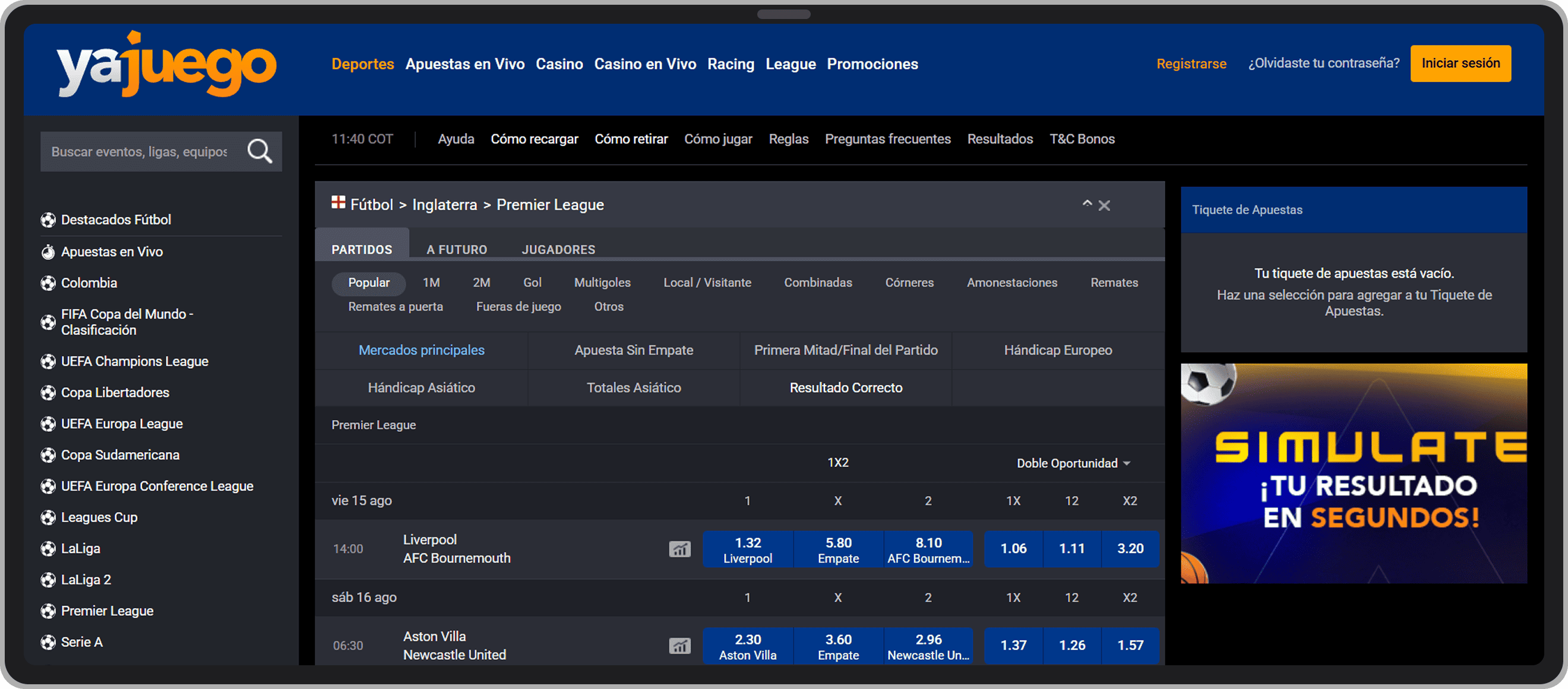Click the ball icon beside Copa Sudamericana

48,454
